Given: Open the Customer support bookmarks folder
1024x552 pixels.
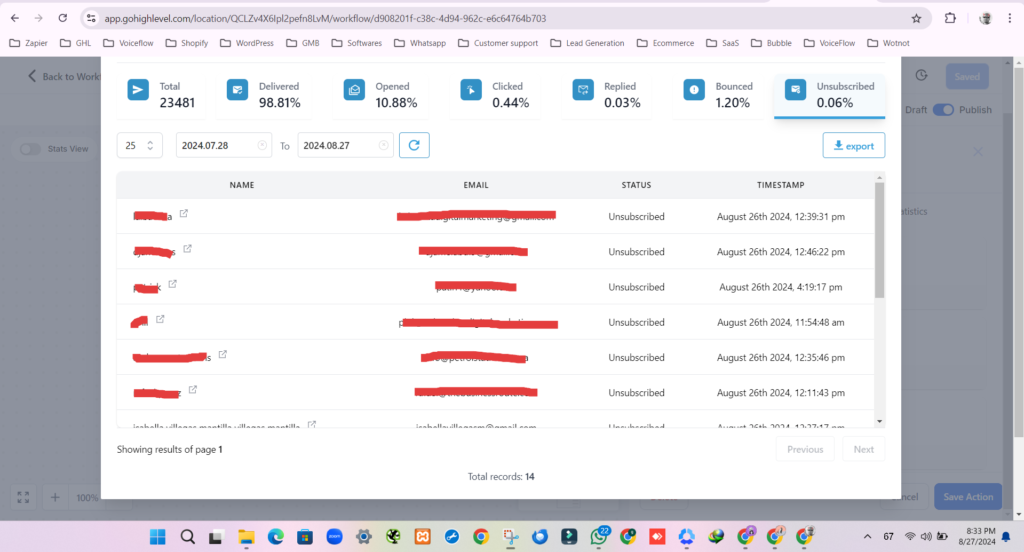Looking at the screenshot, I should [498, 43].
